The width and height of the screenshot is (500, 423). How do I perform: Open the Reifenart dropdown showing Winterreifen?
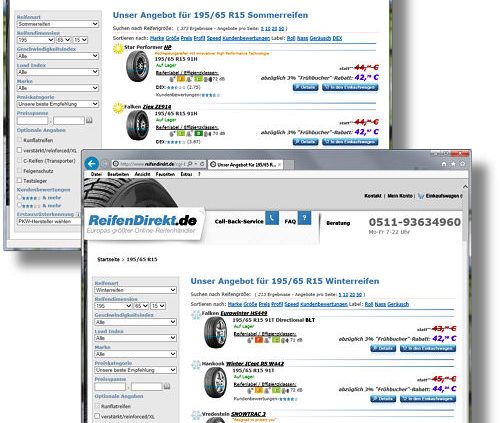pos(135,290)
